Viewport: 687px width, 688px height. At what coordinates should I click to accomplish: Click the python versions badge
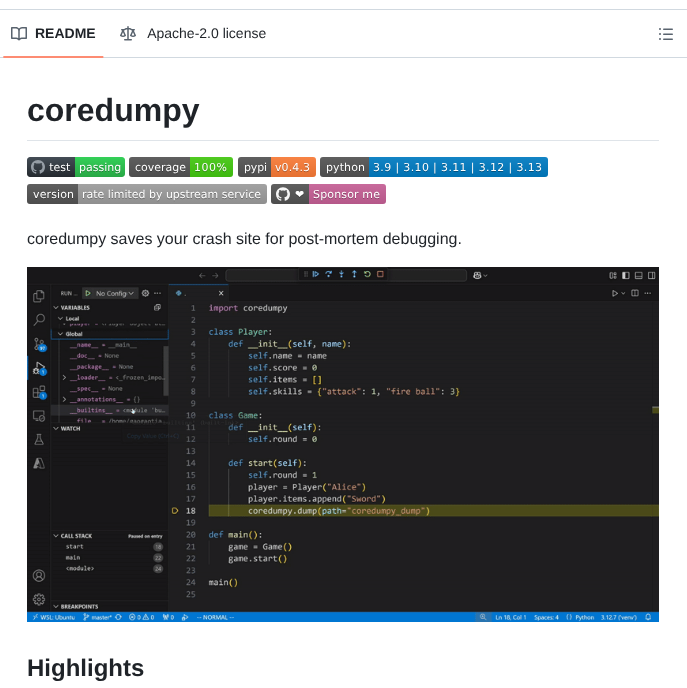(434, 167)
